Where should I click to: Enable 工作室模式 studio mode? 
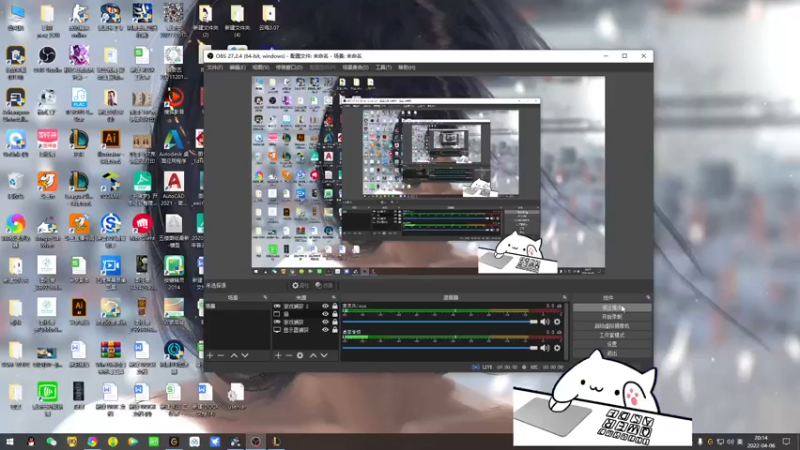click(612, 335)
